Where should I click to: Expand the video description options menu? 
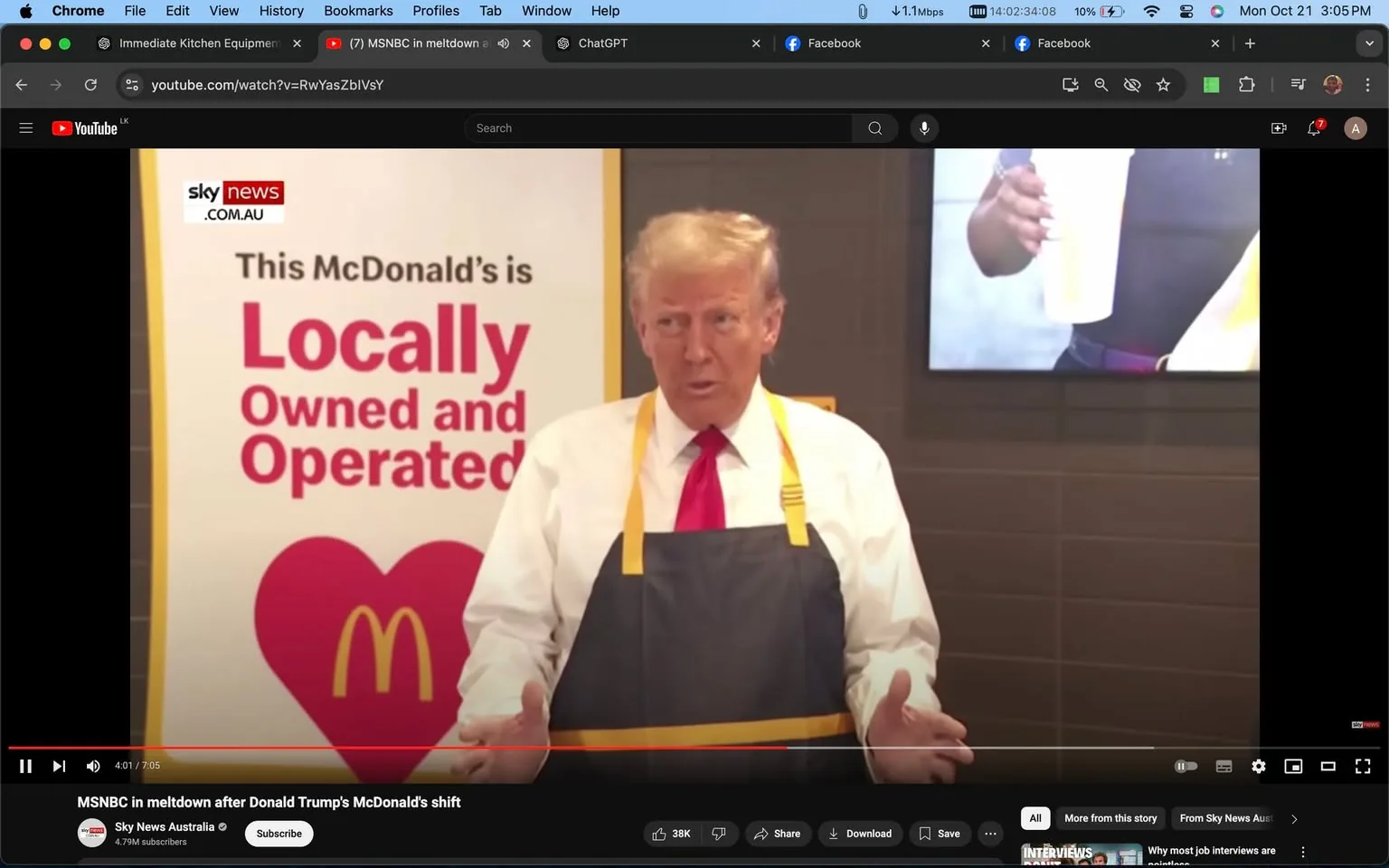(989, 833)
